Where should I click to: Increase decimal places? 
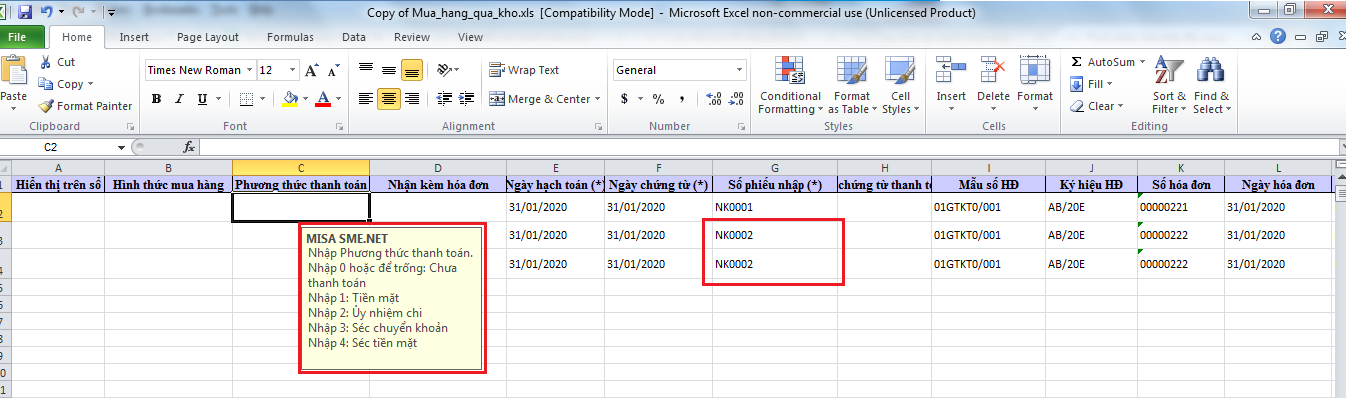coord(714,99)
